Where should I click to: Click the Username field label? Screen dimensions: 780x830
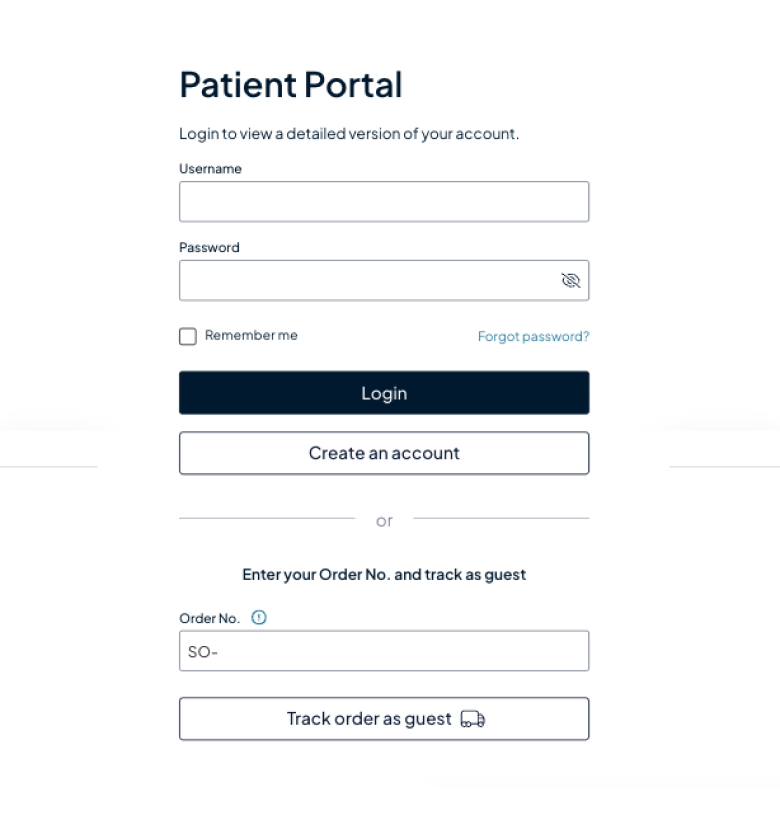[x=210, y=169]
